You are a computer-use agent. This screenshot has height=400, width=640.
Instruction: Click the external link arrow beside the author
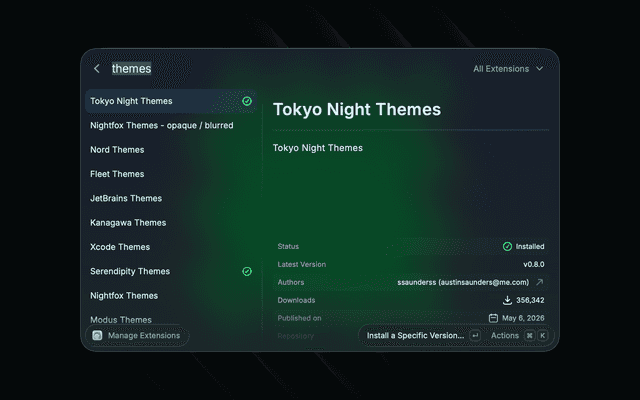click(x=540, y=282)
